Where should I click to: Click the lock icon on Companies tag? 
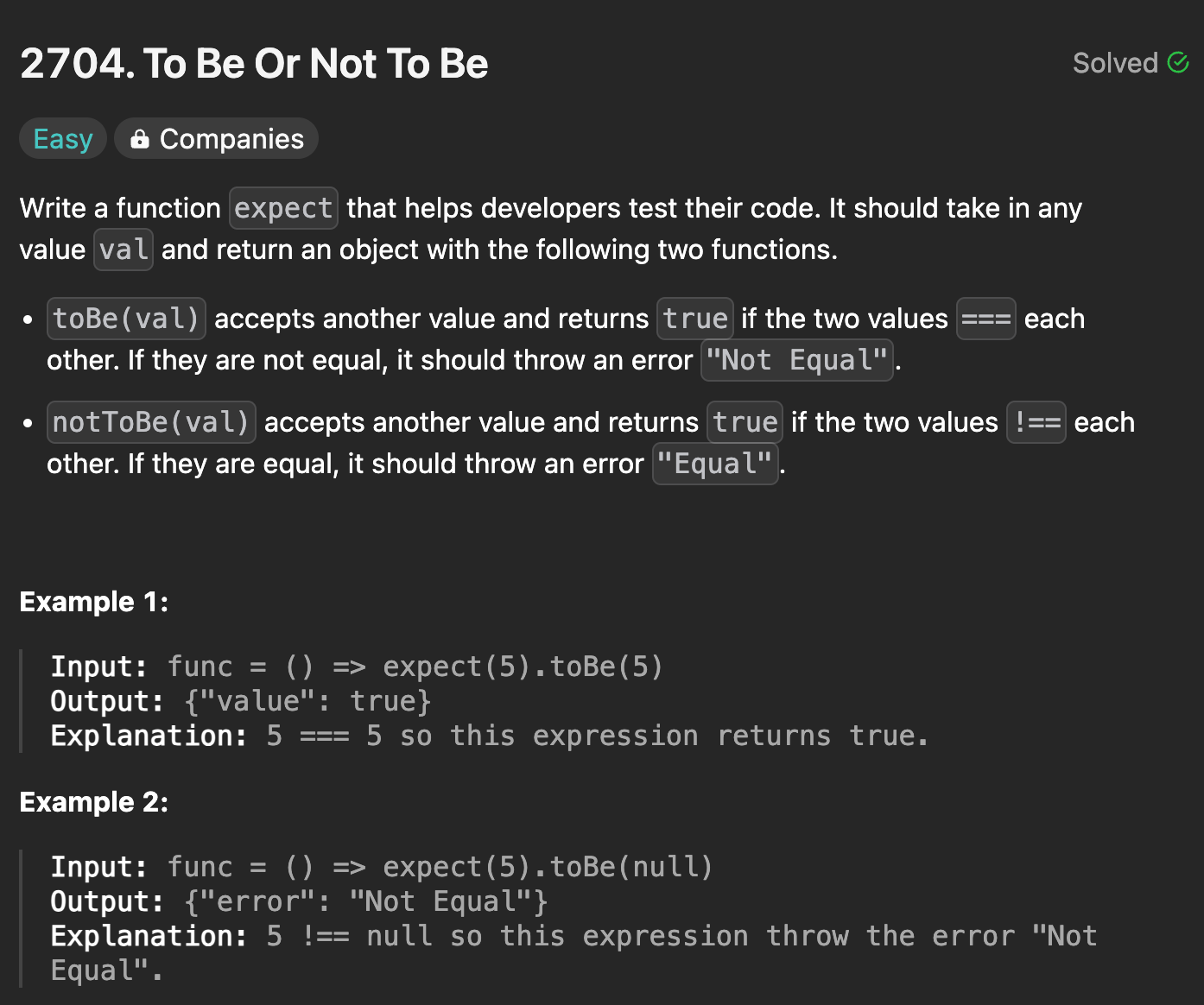(139, 138)
